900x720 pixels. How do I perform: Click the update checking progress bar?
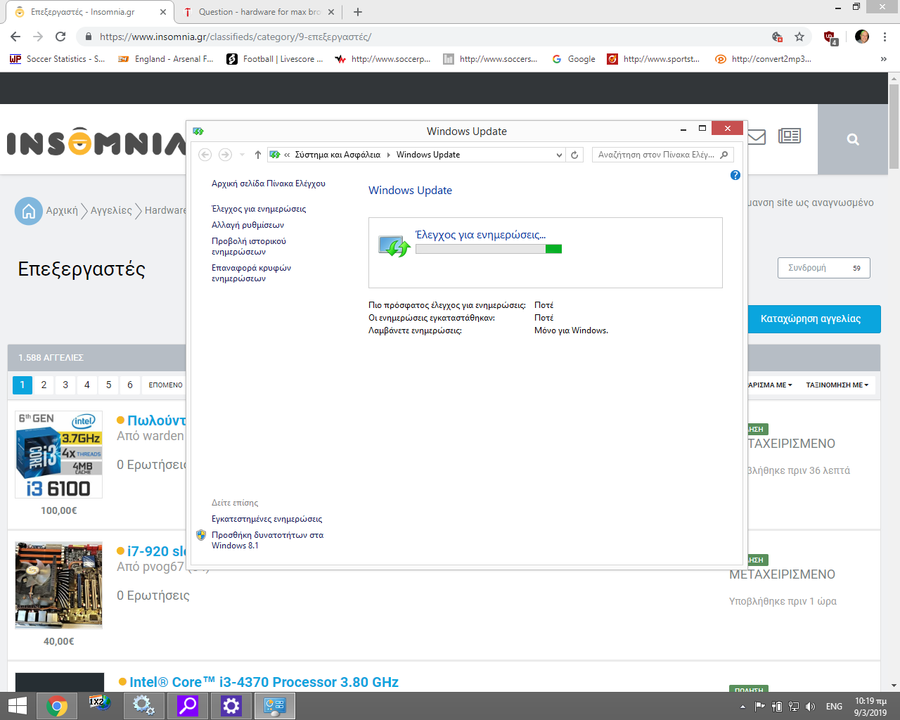point(488,249)
